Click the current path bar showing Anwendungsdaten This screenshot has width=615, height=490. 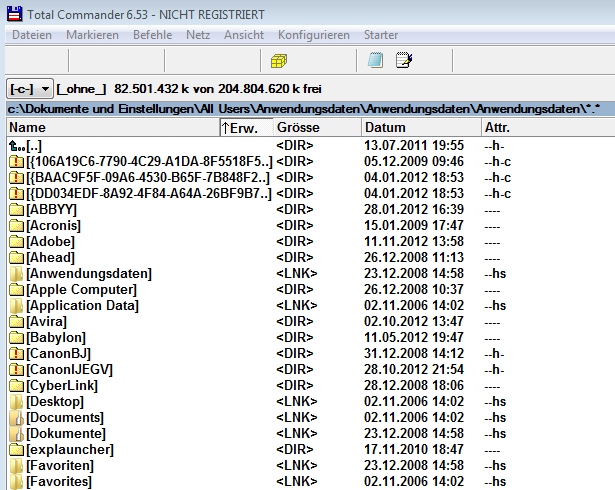(x=311, y=109)
